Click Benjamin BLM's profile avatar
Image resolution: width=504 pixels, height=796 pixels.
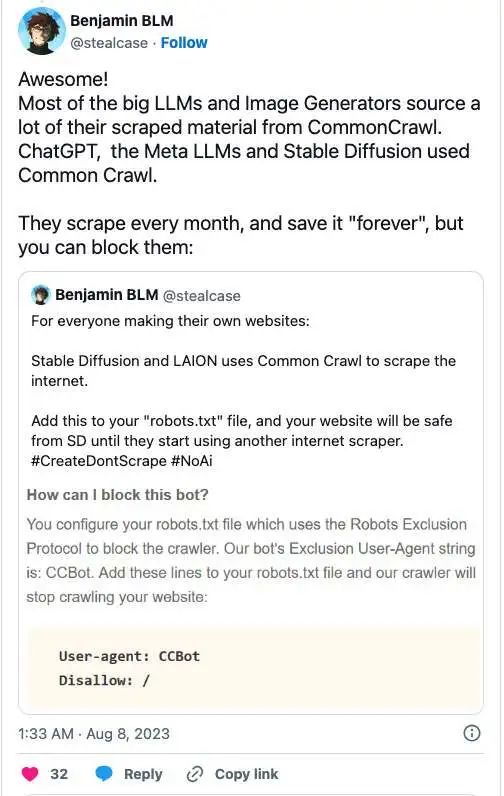(42, 31)
